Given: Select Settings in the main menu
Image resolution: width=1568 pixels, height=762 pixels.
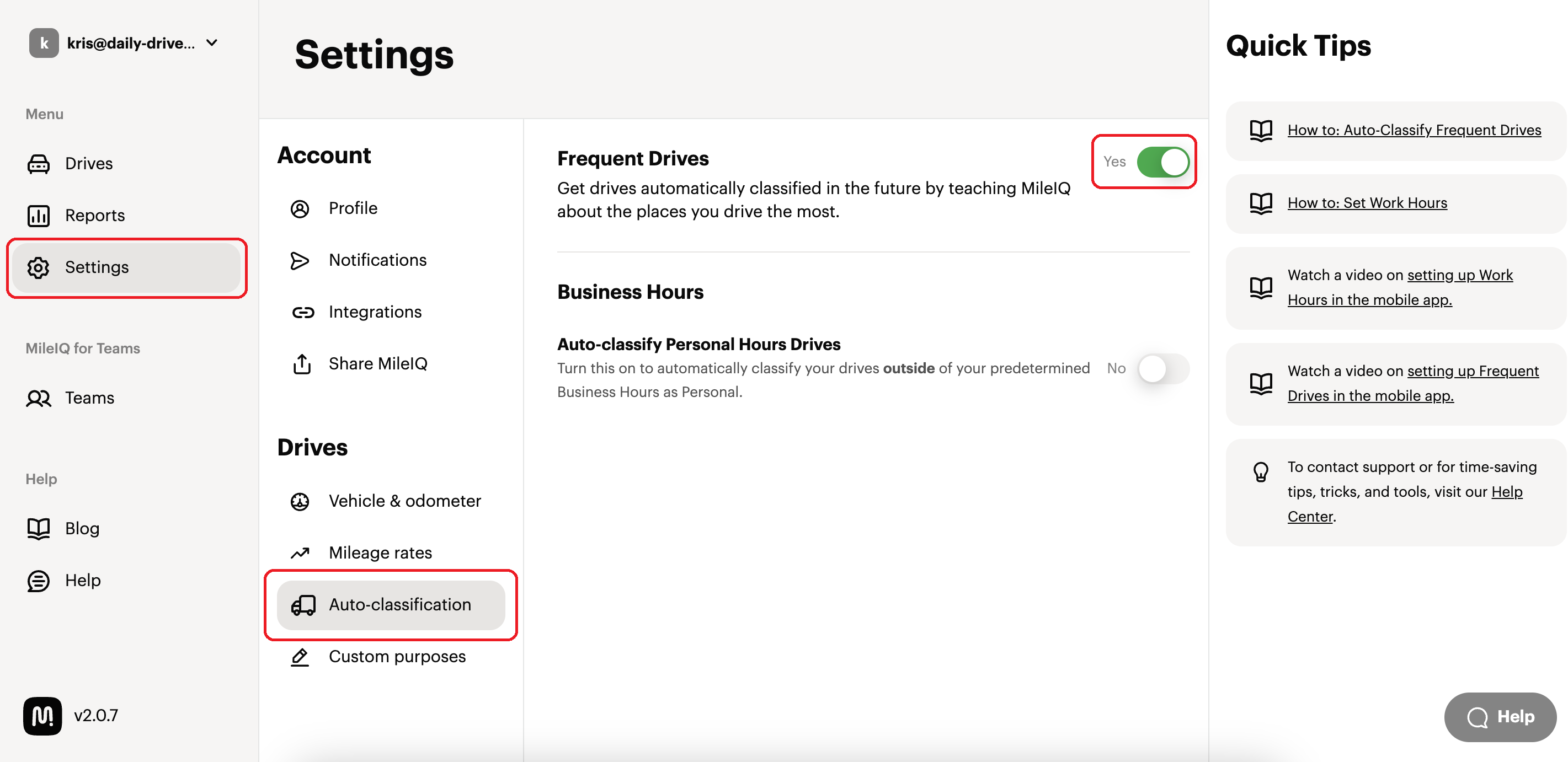Looking at the screenshot, I should (x=126, y=267).
